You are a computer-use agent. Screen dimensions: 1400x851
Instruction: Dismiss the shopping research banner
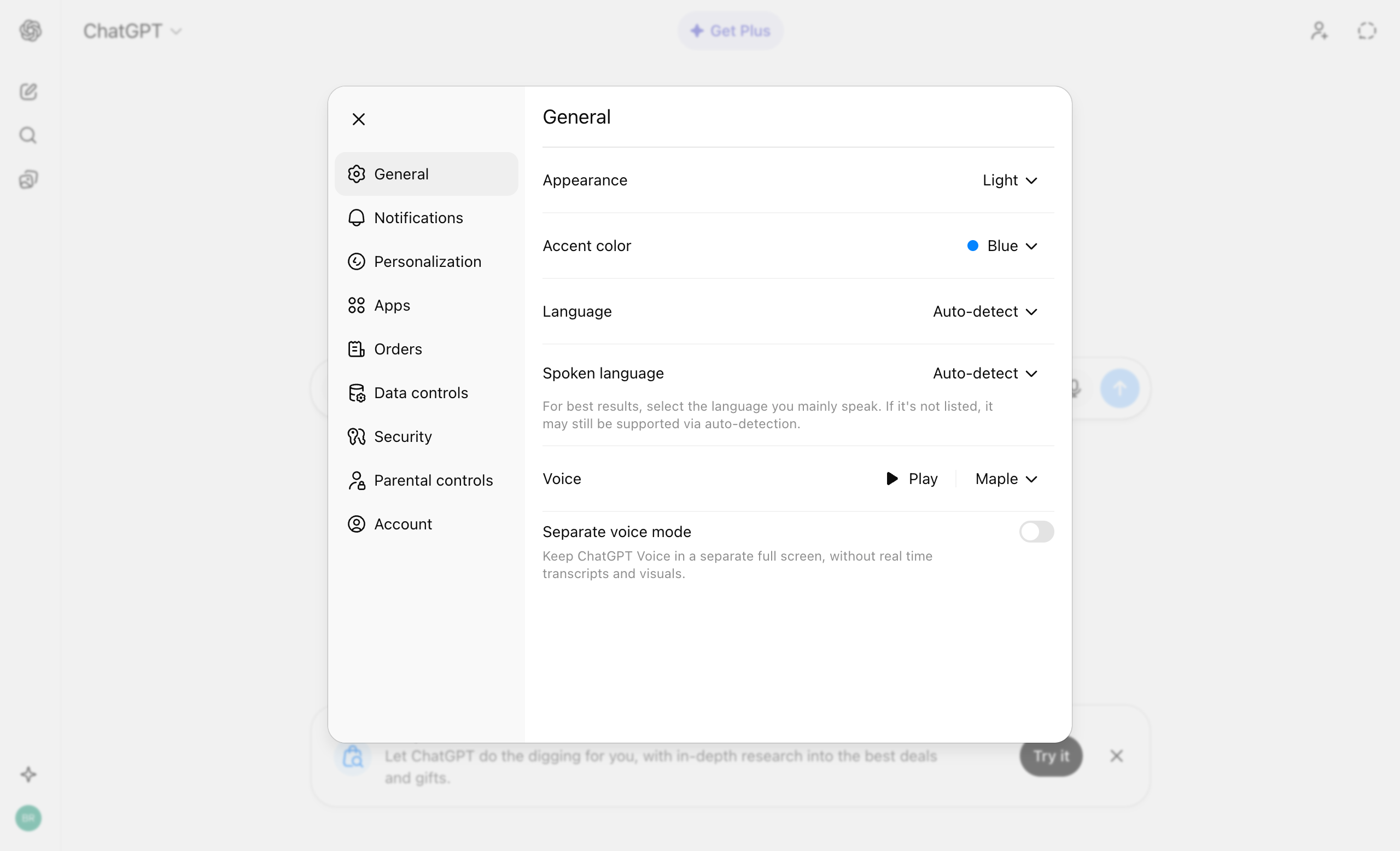1117,756
